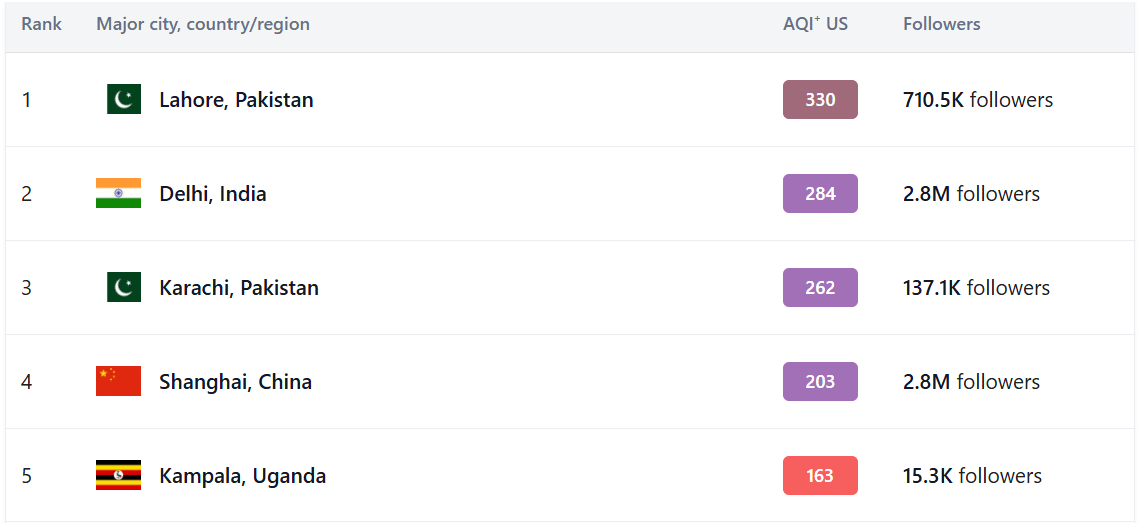
Task: Click the 330 AQI badge
Action: click(820, 99)
